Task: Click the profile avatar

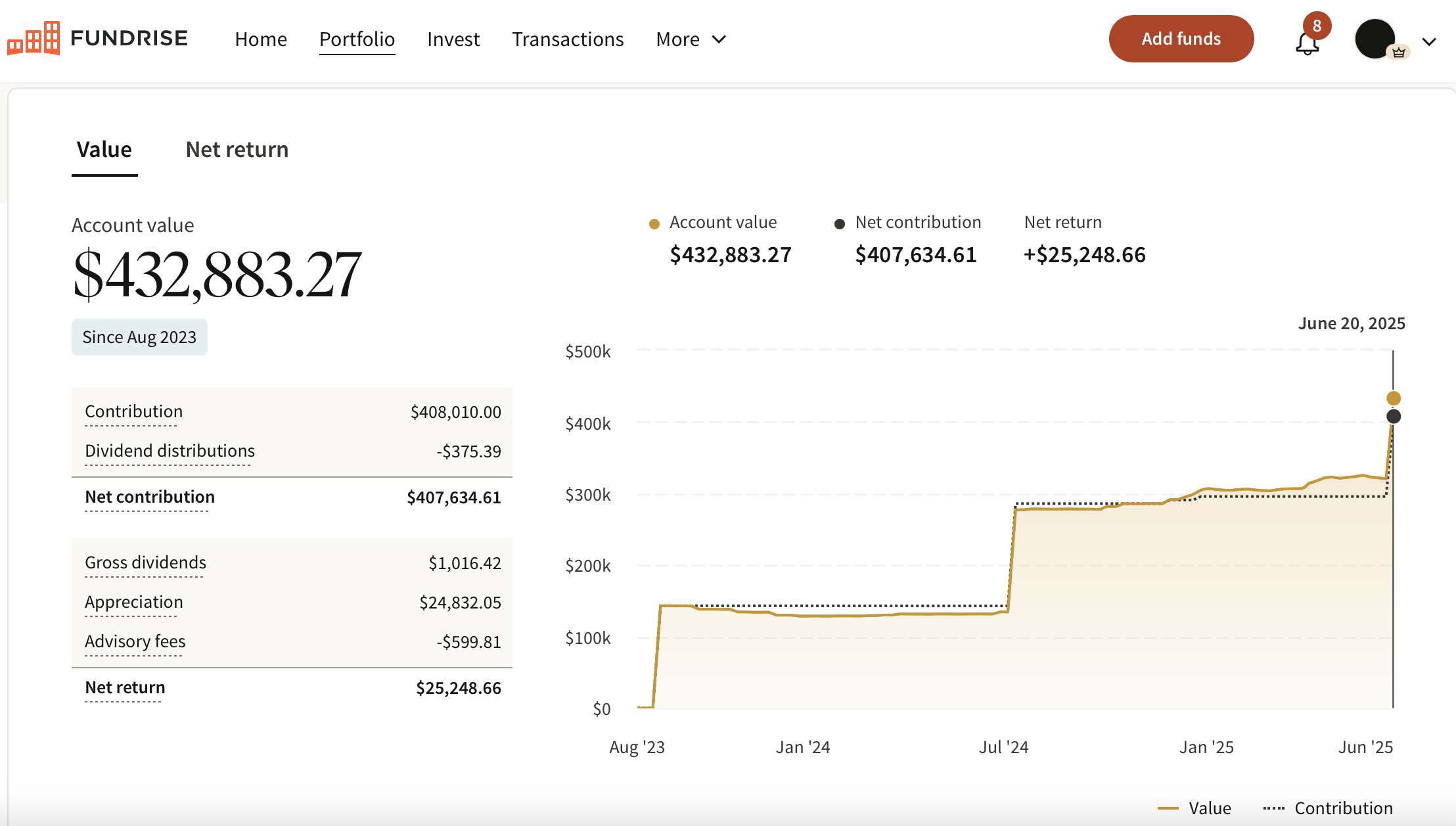Action: point(1375,39)
